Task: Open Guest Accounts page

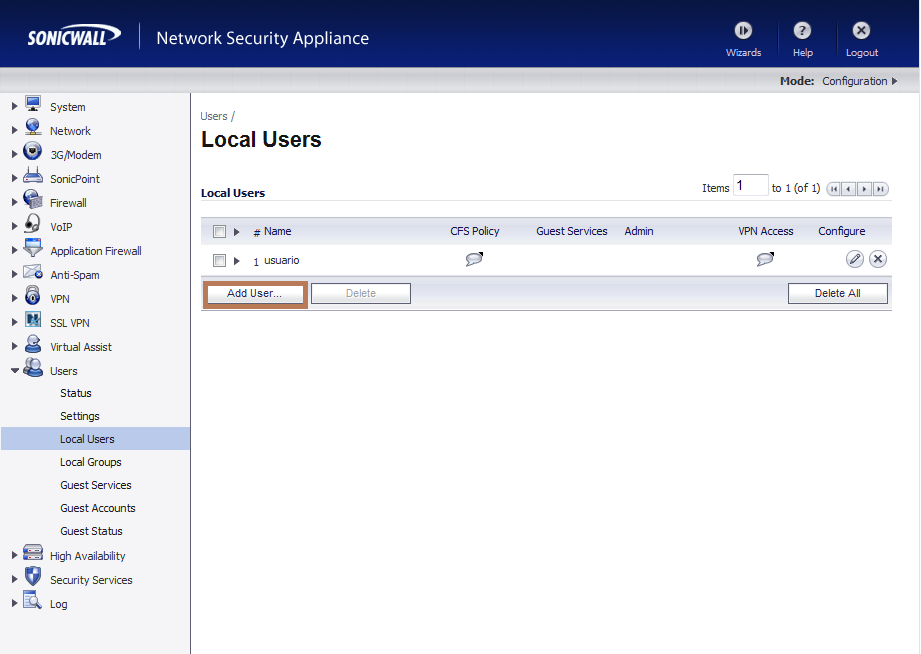Action: pyautogui.click(x=98, y=508)
